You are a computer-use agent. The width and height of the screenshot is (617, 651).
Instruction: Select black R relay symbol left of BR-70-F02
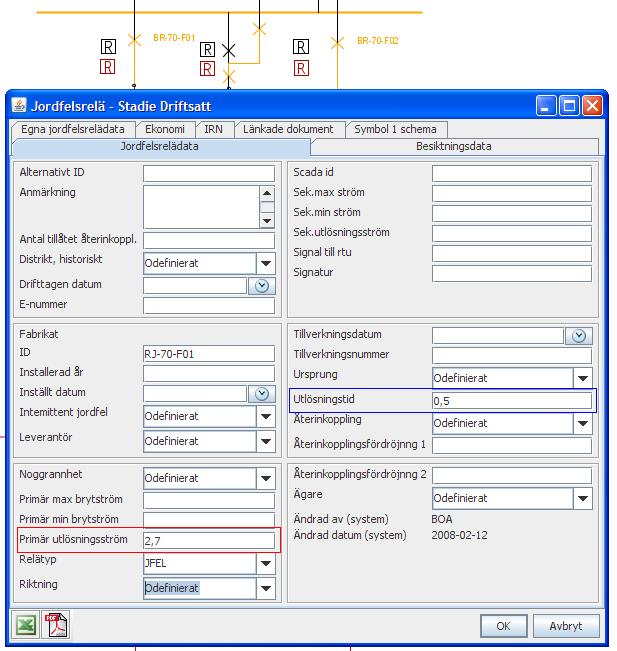(x=301, y=46)
